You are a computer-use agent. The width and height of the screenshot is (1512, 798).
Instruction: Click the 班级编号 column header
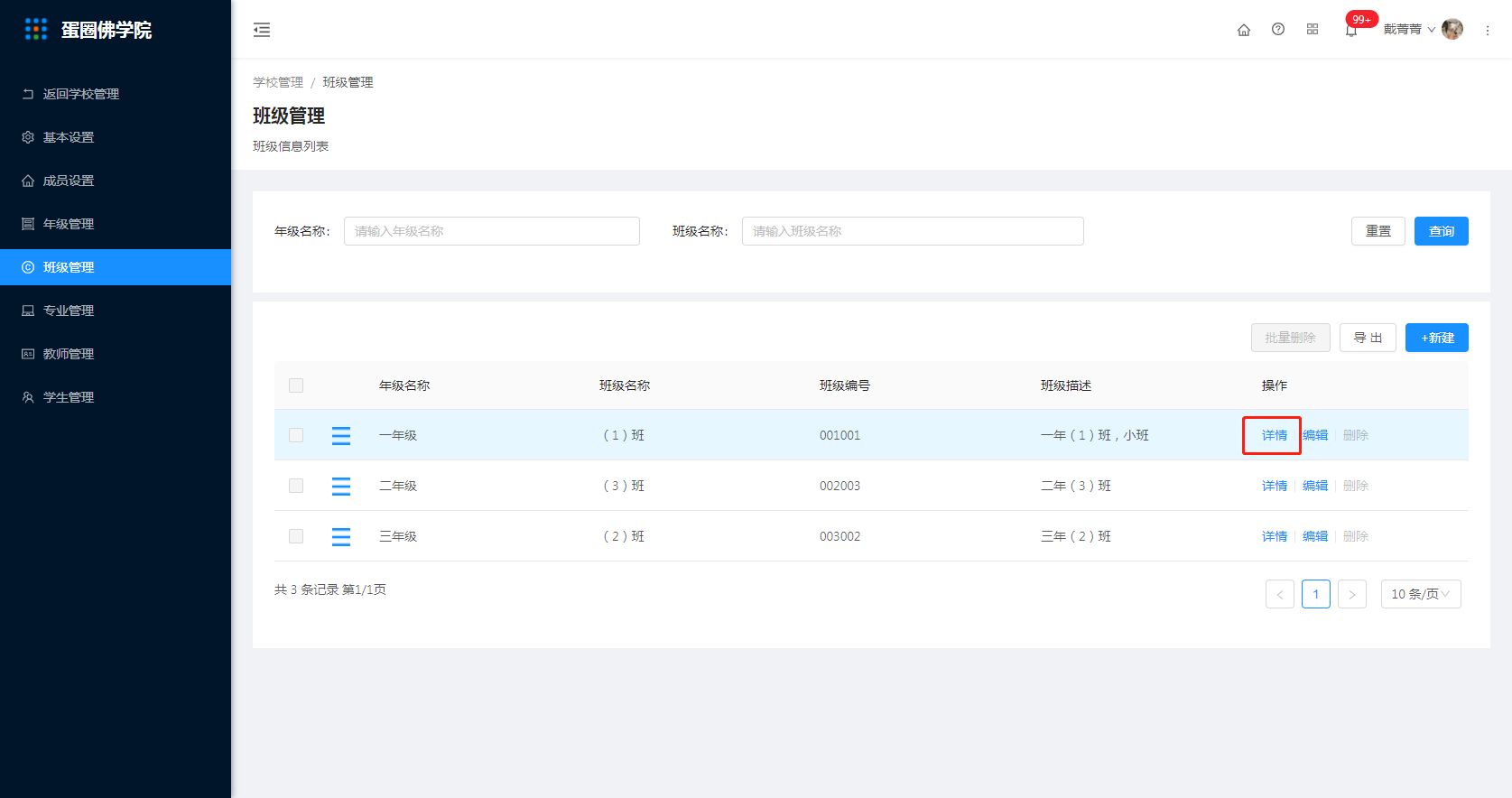pos(845,385)
